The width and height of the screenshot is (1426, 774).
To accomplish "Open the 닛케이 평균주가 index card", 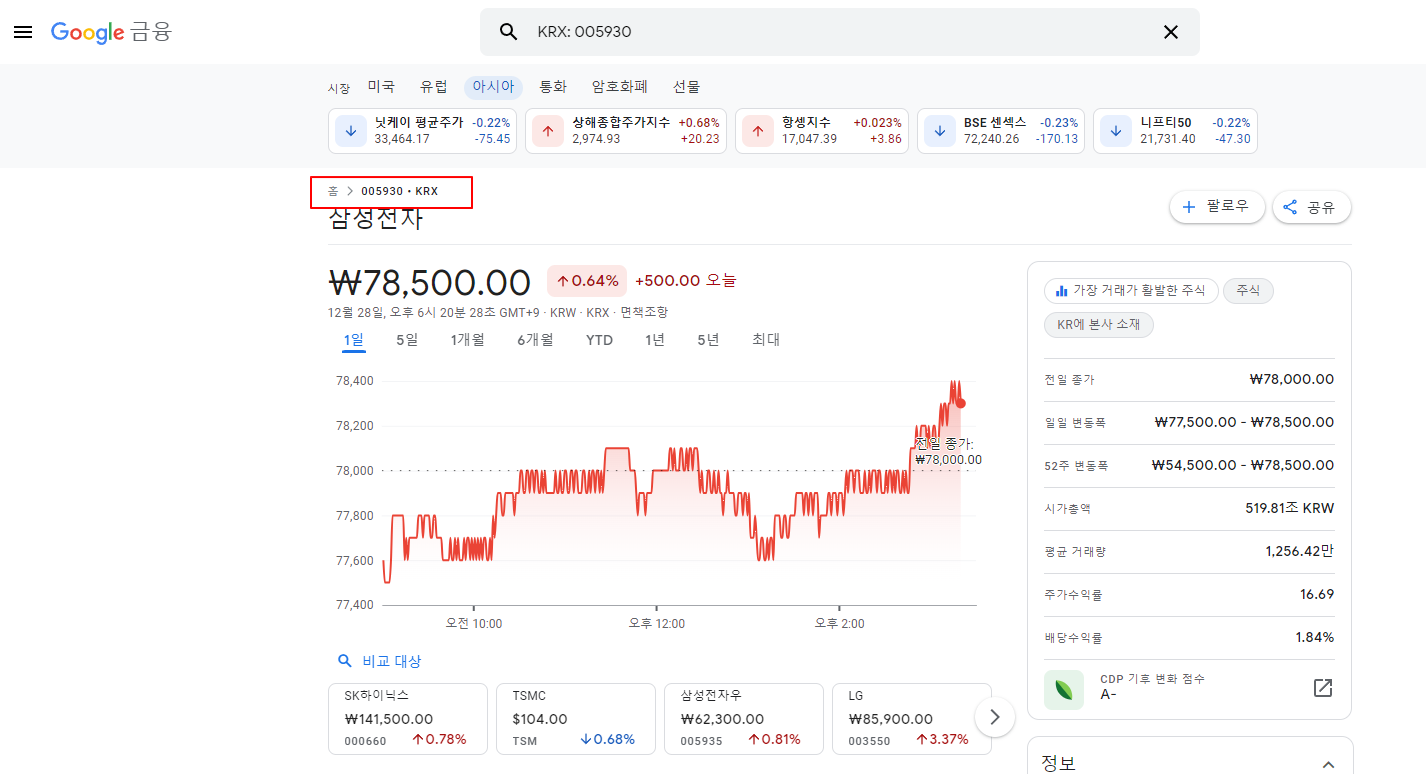I will [423, 131].
